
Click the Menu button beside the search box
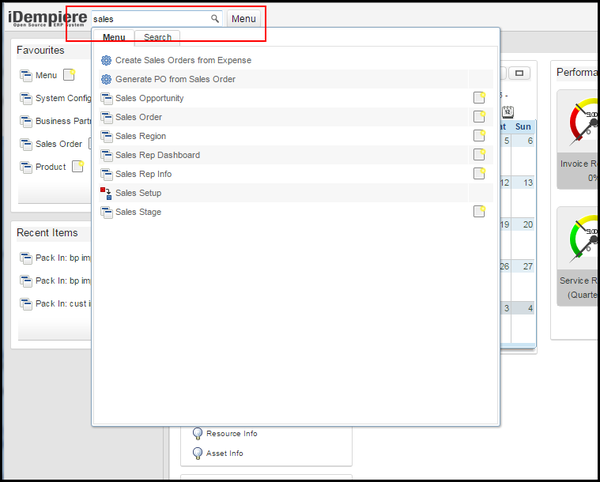coord(244,19)
